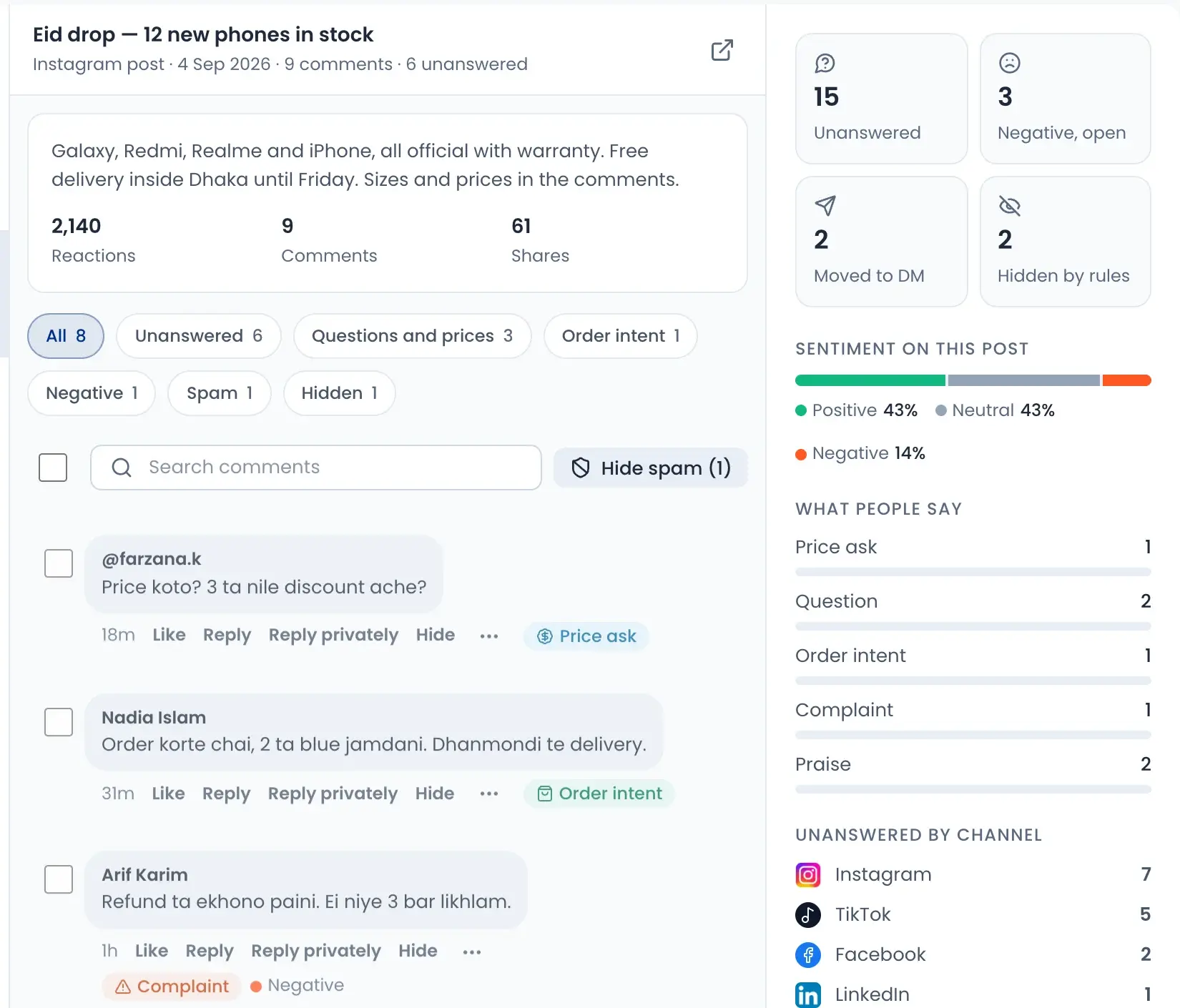Like the Nadia Islam comment

(x=169, y=794)
